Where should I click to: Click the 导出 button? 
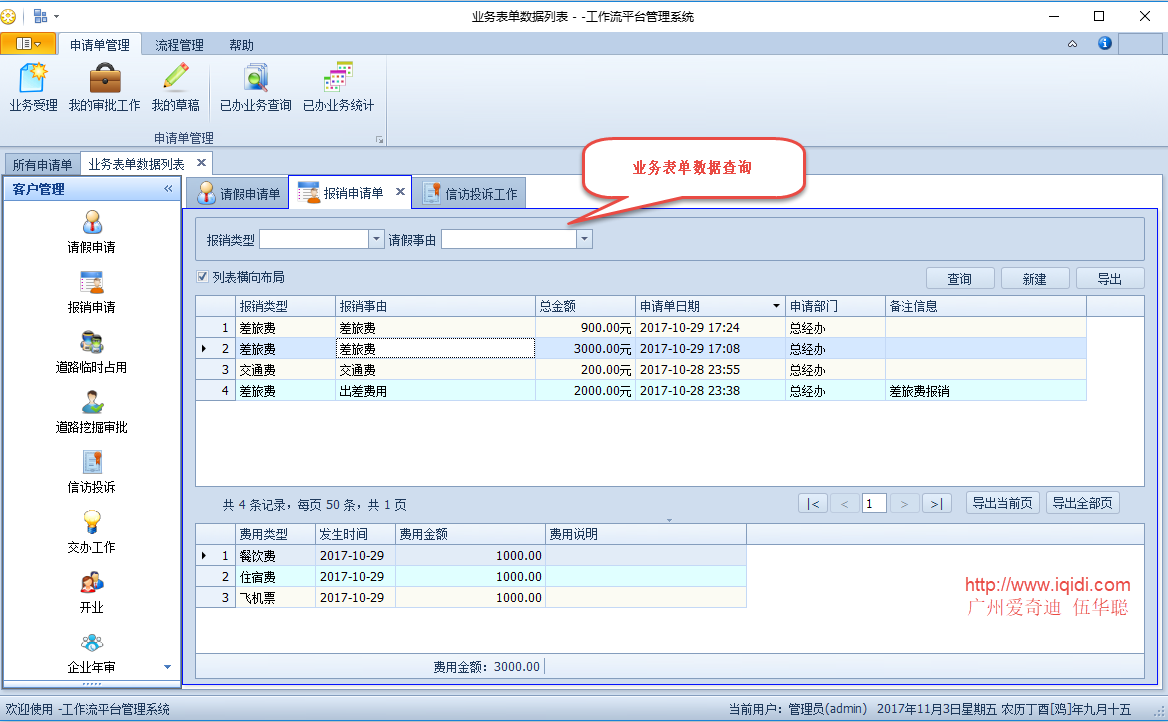pos(1110,279)
